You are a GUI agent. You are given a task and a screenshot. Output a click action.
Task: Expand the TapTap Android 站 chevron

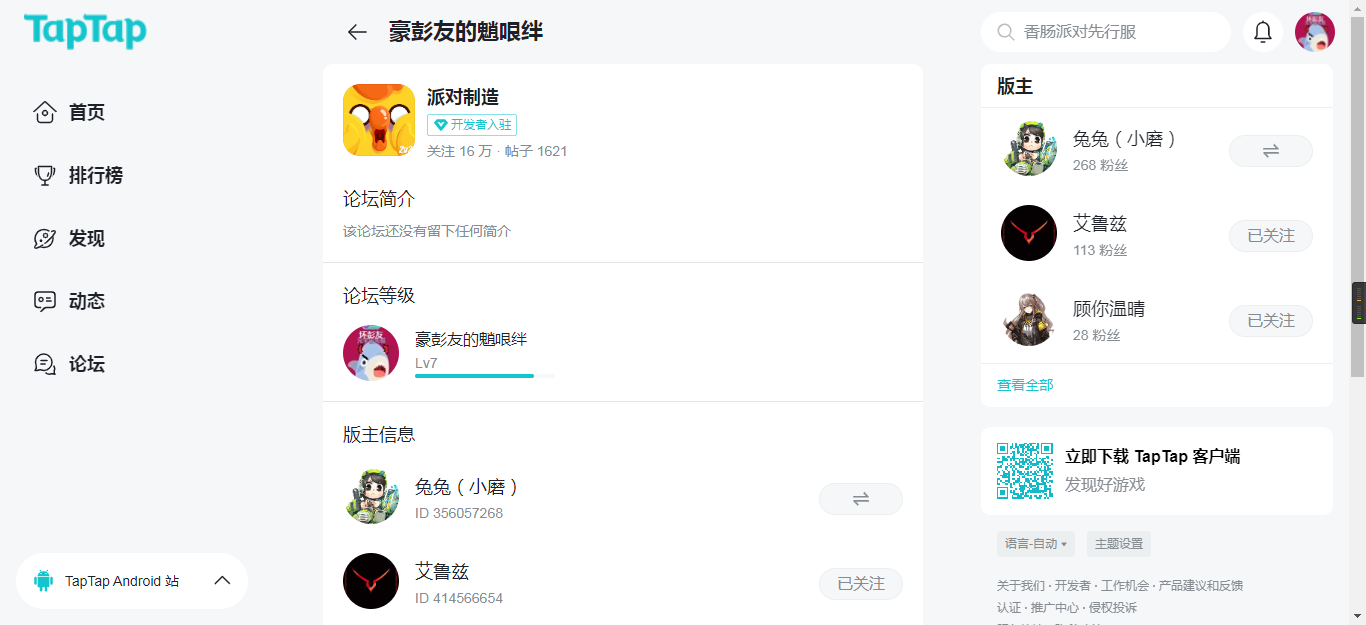(222, 581)
